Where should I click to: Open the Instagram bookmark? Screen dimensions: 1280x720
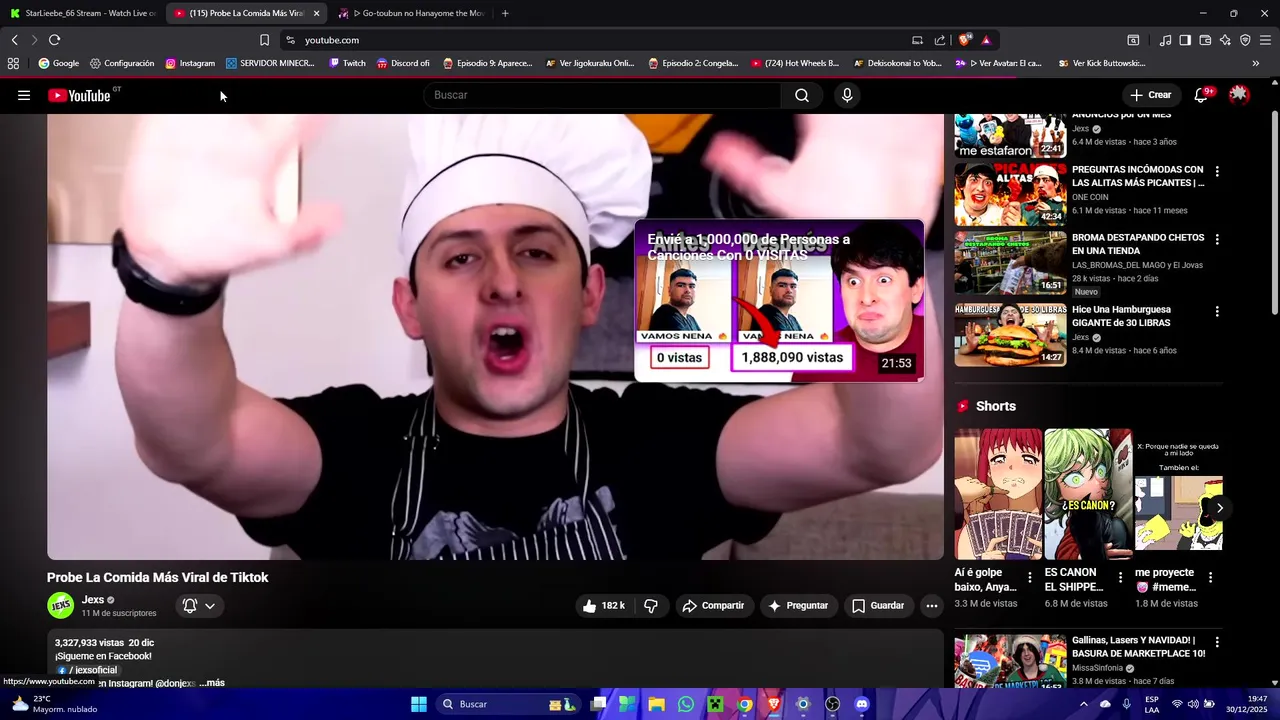coord(190,63)
